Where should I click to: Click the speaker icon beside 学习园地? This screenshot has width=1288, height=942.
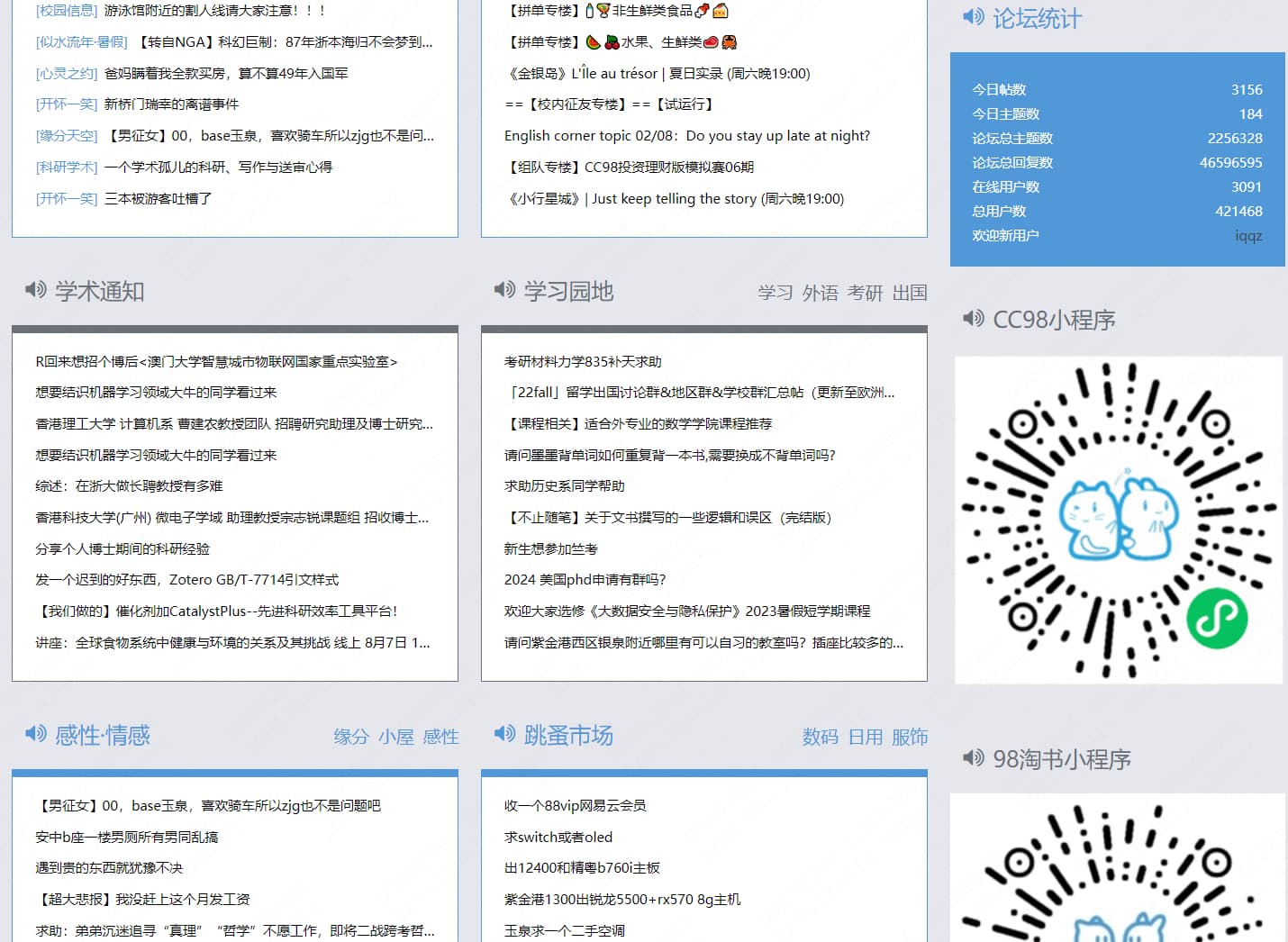(x=504, y=290)
